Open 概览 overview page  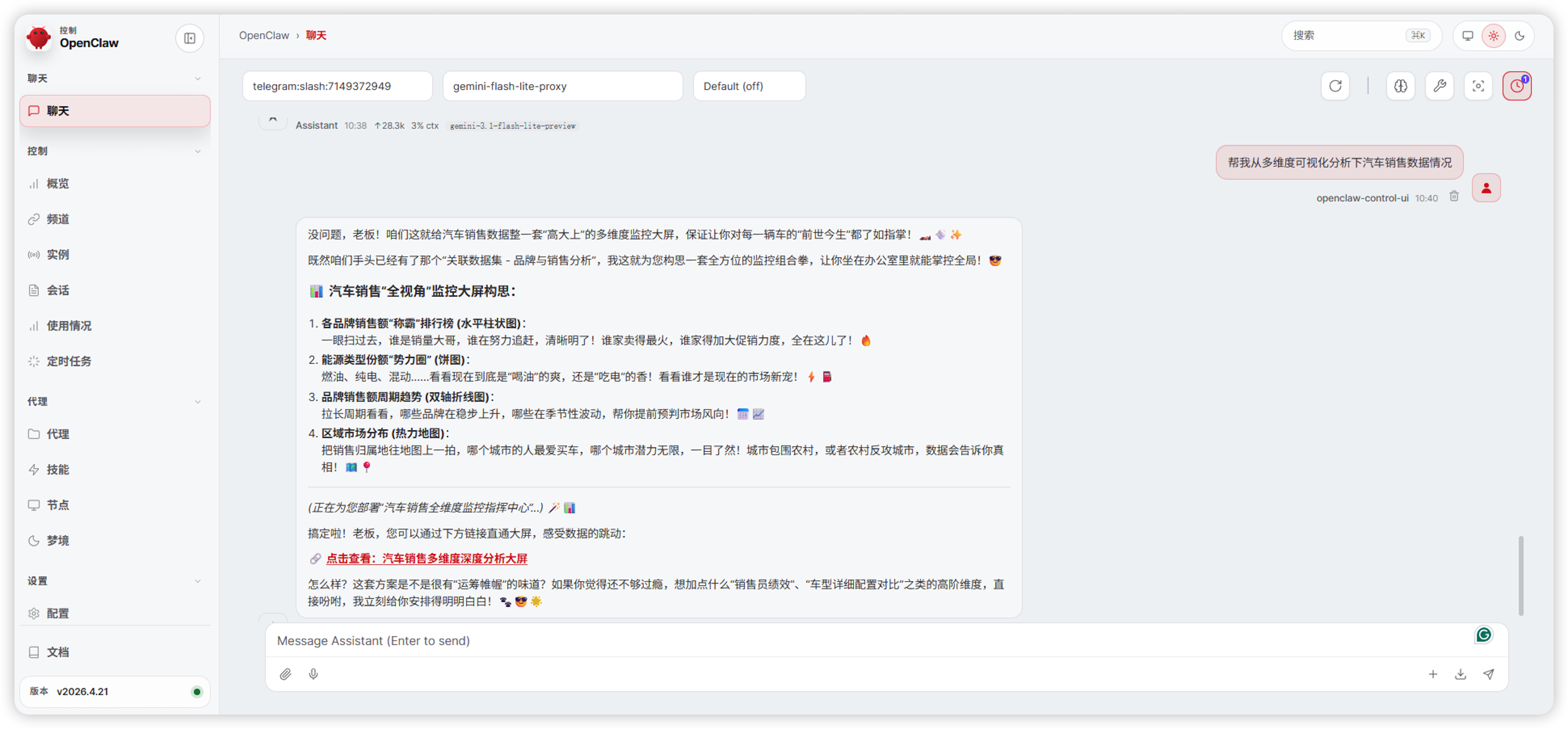(x=115, y=183)
